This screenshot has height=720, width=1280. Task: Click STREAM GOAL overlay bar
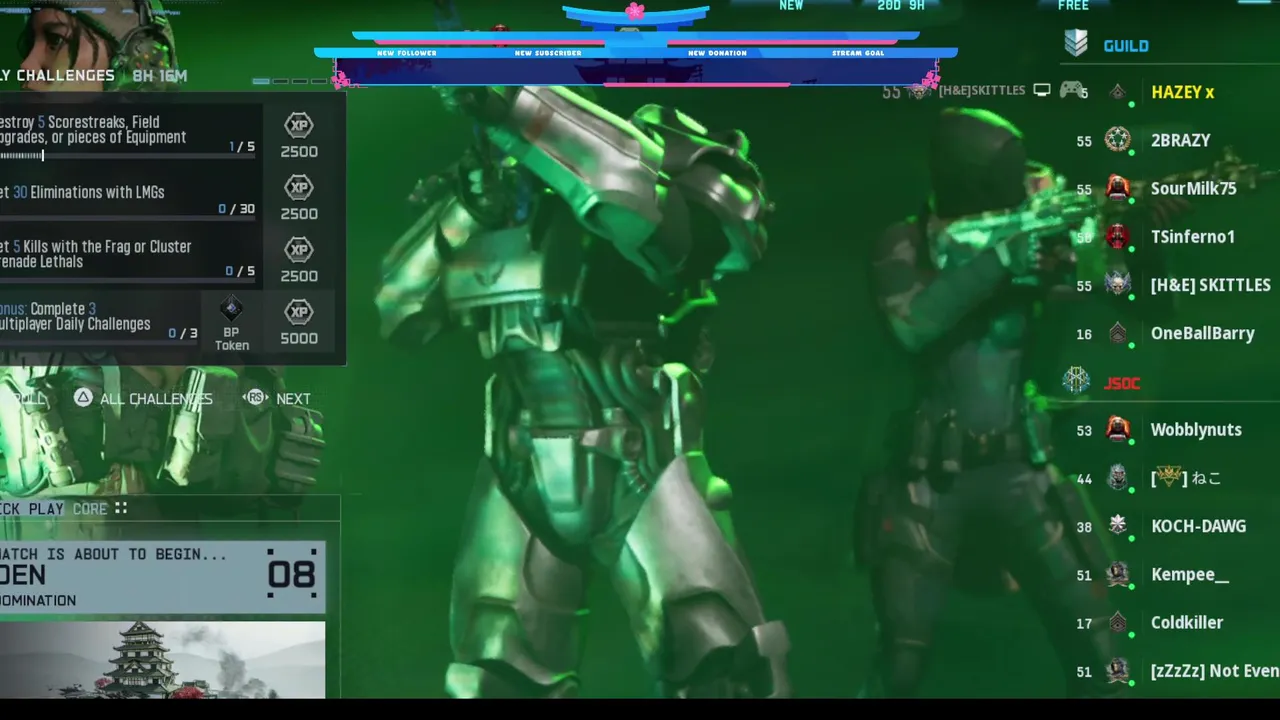pyautogui.click(x=858, y=53)
